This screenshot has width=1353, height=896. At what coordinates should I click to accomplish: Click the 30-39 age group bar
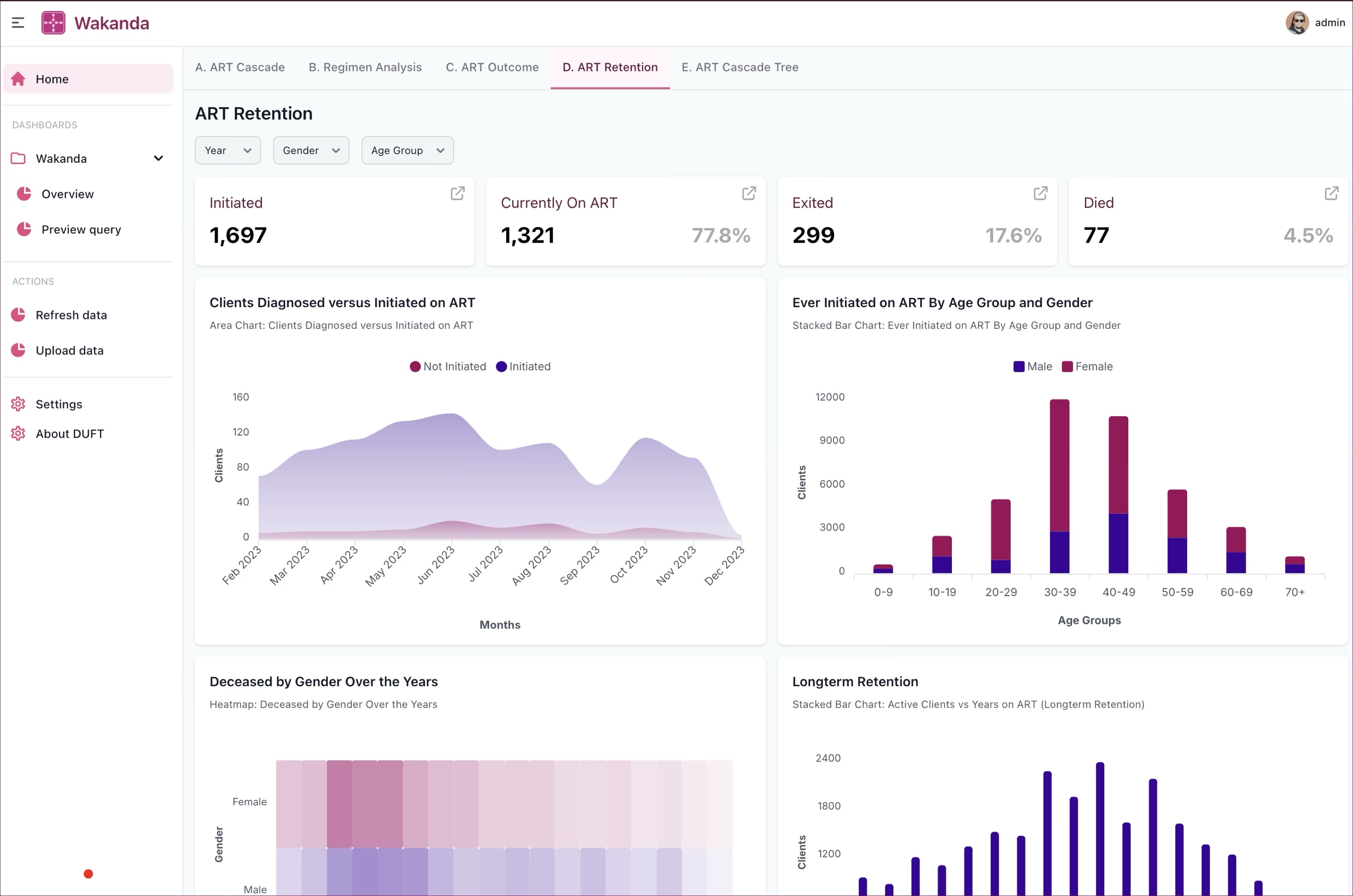click(x=1059, y=486)
